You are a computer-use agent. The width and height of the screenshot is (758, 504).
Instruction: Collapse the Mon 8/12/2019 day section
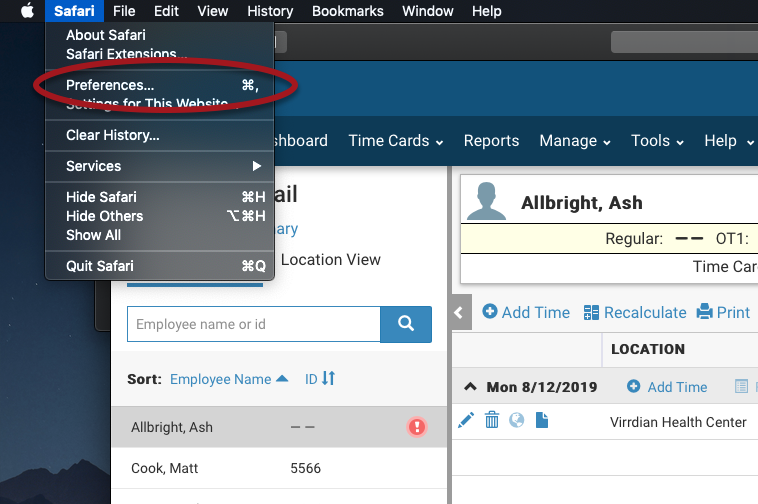[x=470, y=387]
